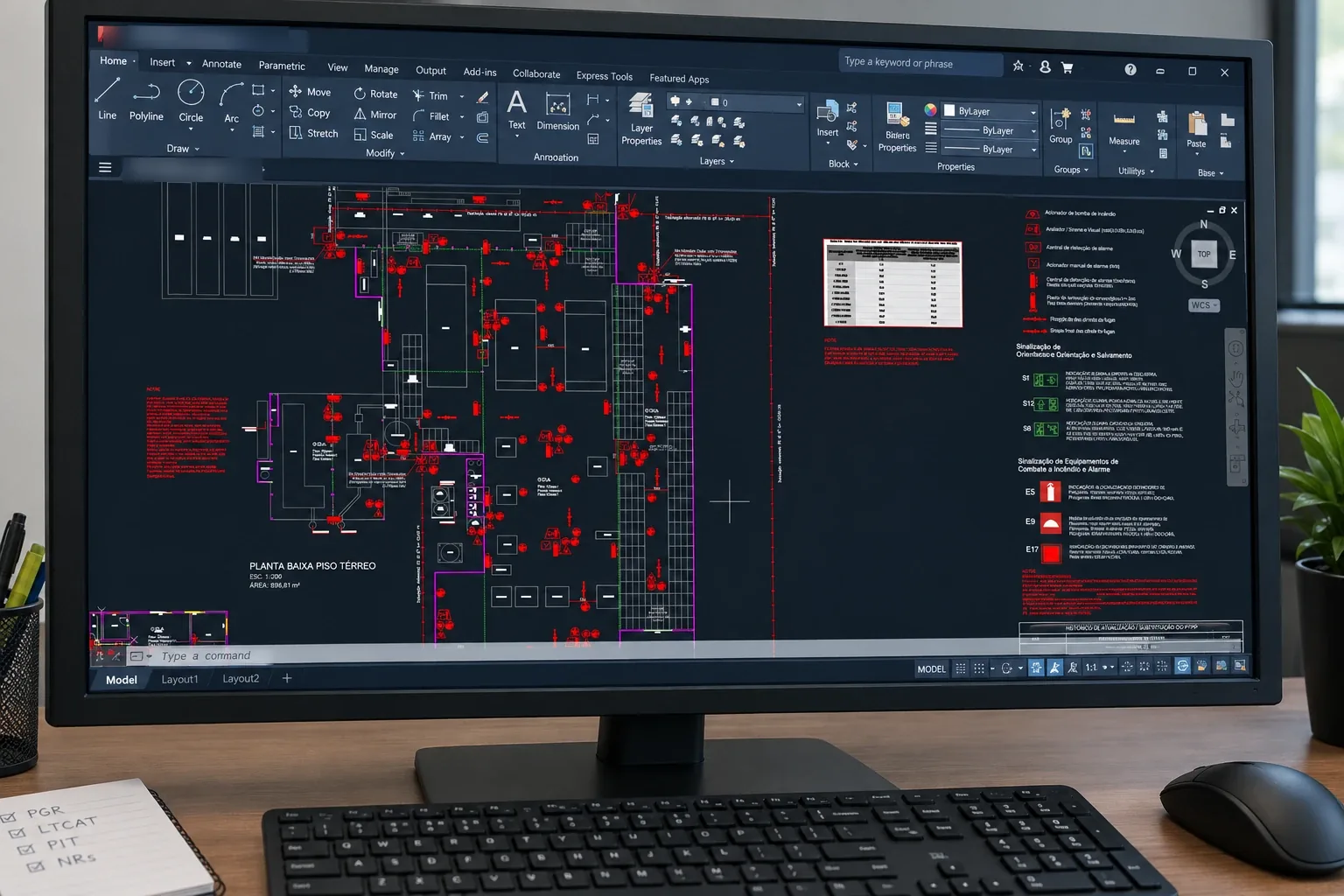Click the Group tool

[x=1060, y=126]
